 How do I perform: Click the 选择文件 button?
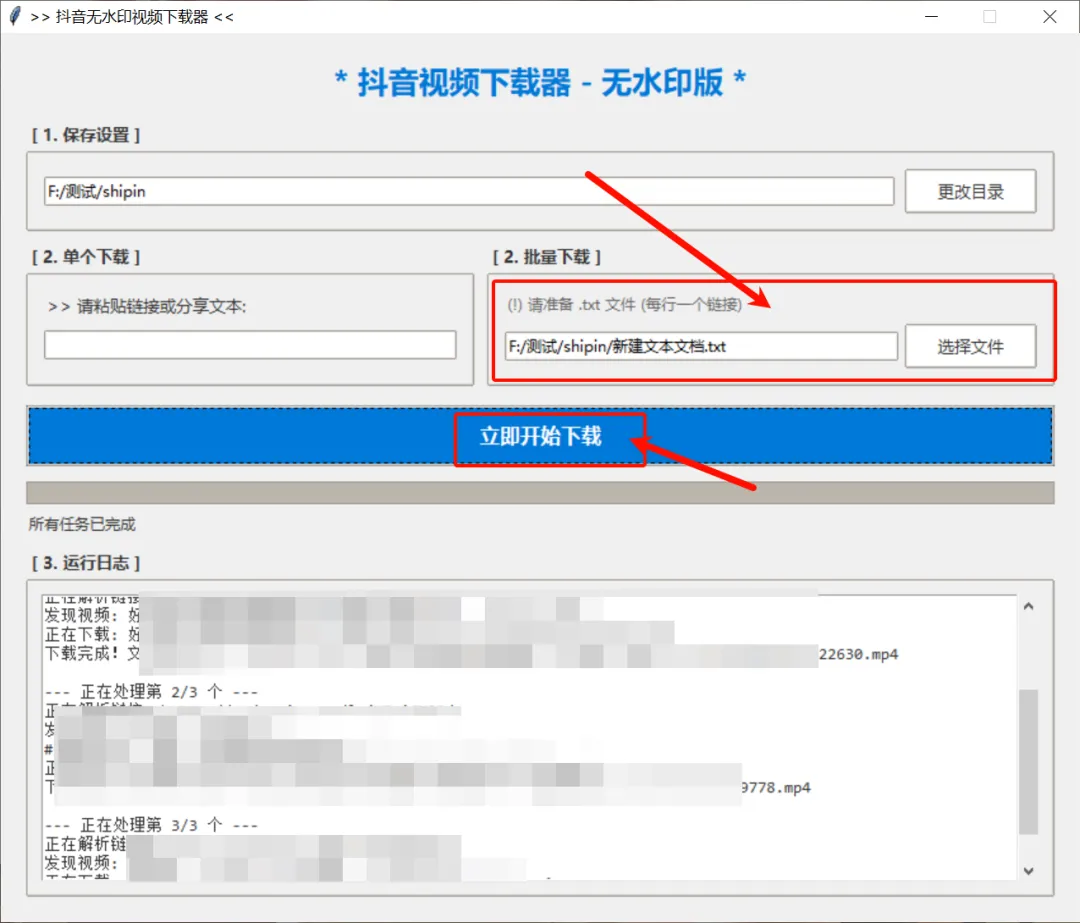pyautogui.click(x=970, y=346)
